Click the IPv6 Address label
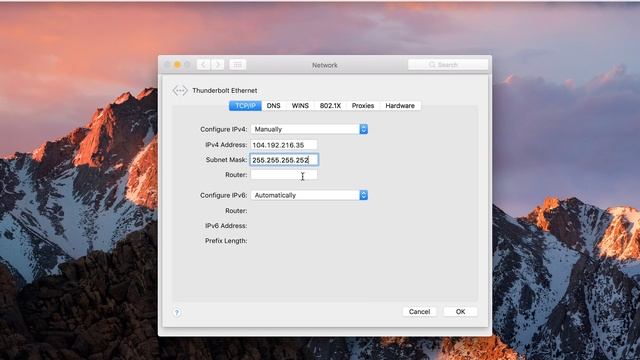The height and width of the screenshot is (360, 640). pos(226,226)
